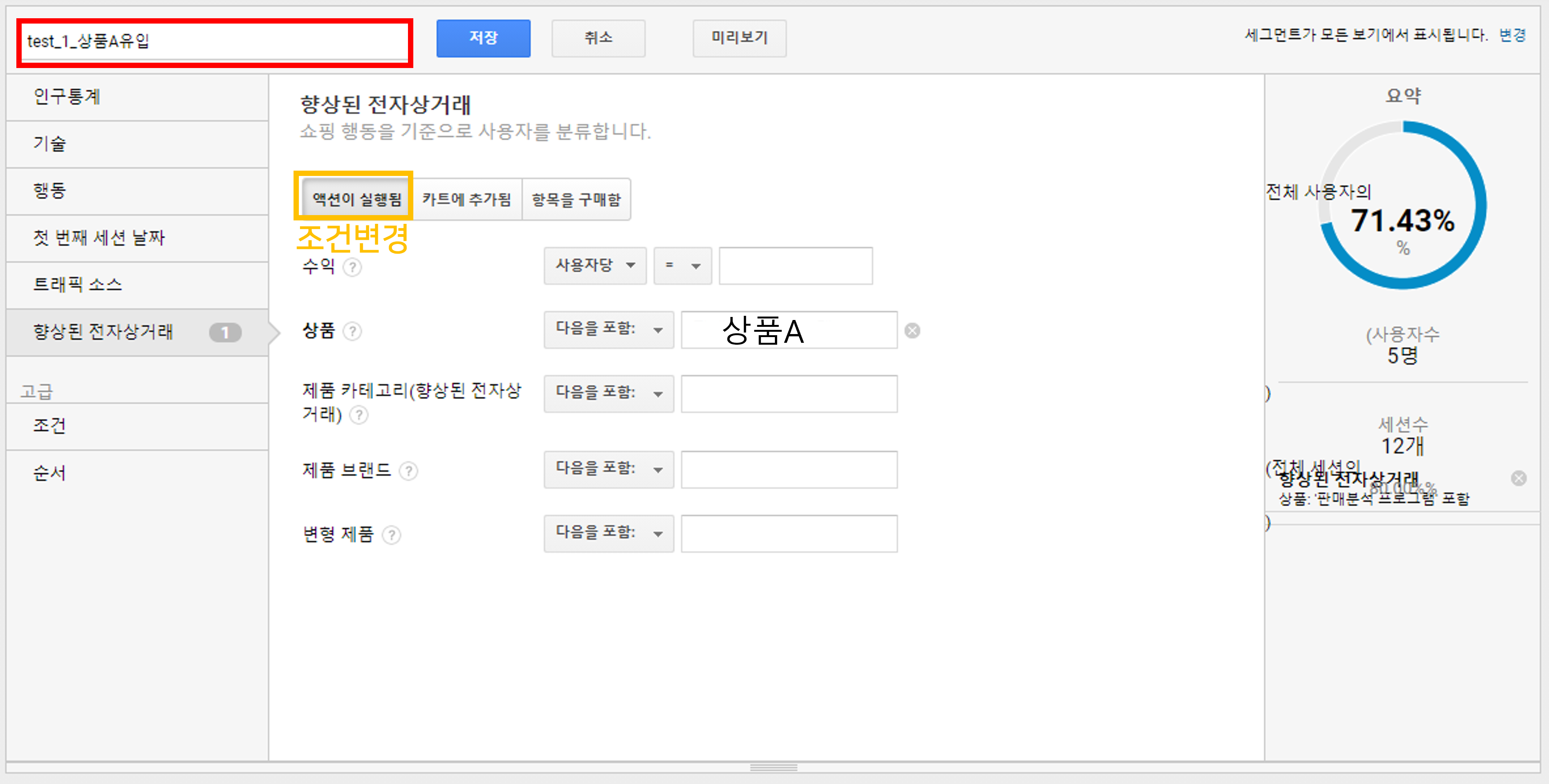Click help icon next to 상품
Image resolution: width=1549 pixels, height=784 pixels.
[352, 331]
